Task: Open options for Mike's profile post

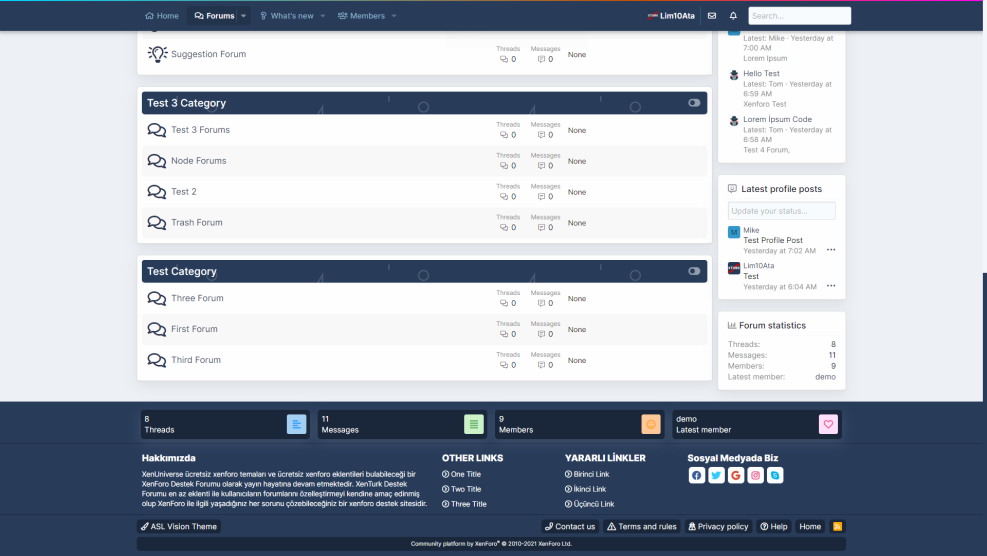Action: (x=830, y=250)
